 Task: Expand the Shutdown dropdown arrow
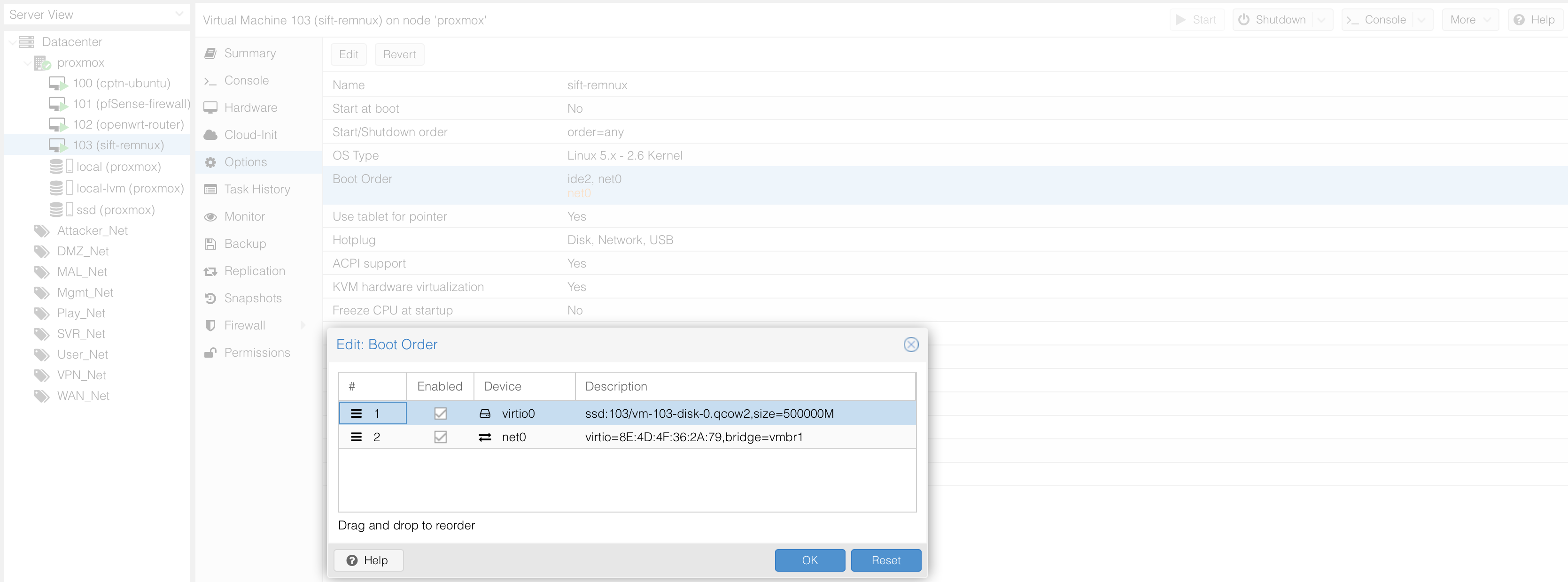[x=1321, y=20]
